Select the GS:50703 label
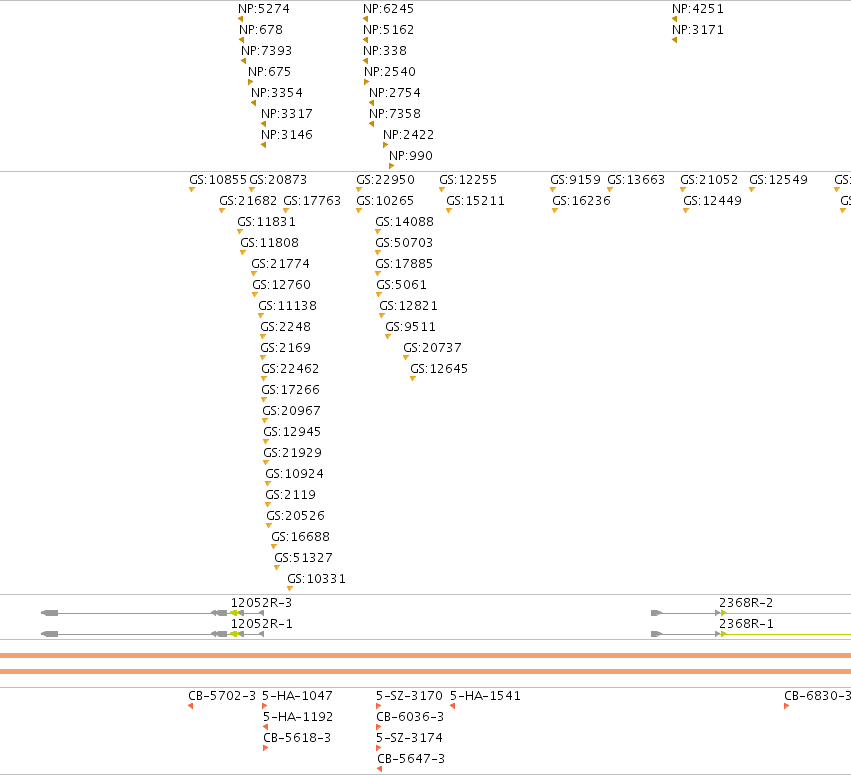 (404, 243)
